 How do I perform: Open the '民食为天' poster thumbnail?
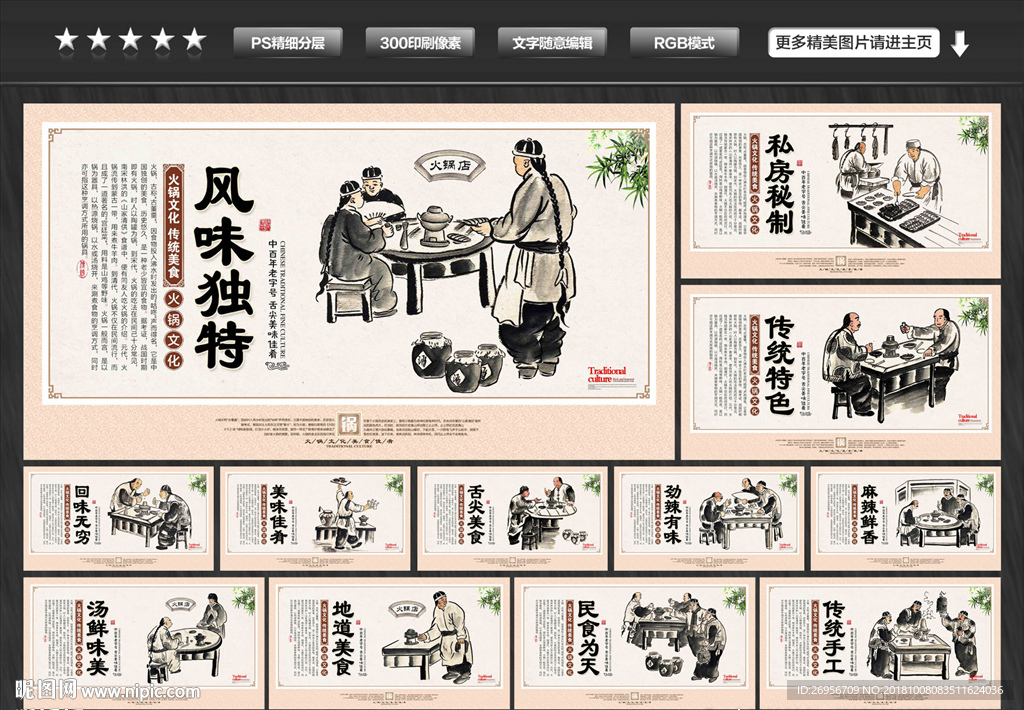635,643
